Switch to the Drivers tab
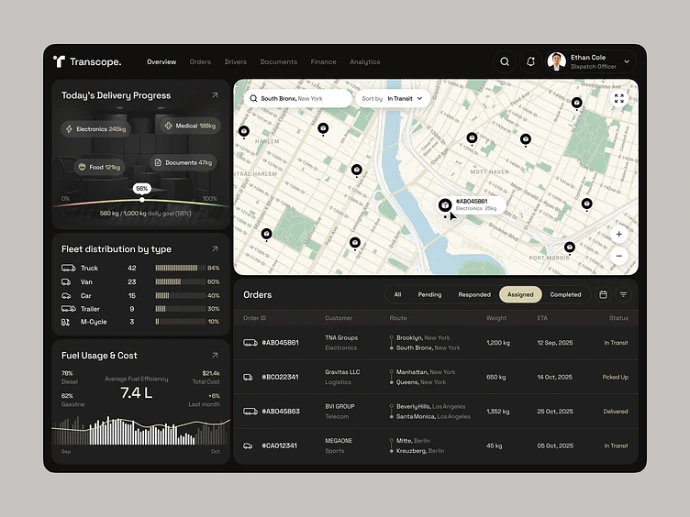This screenshot has width=690, height=517. (236, 62)
